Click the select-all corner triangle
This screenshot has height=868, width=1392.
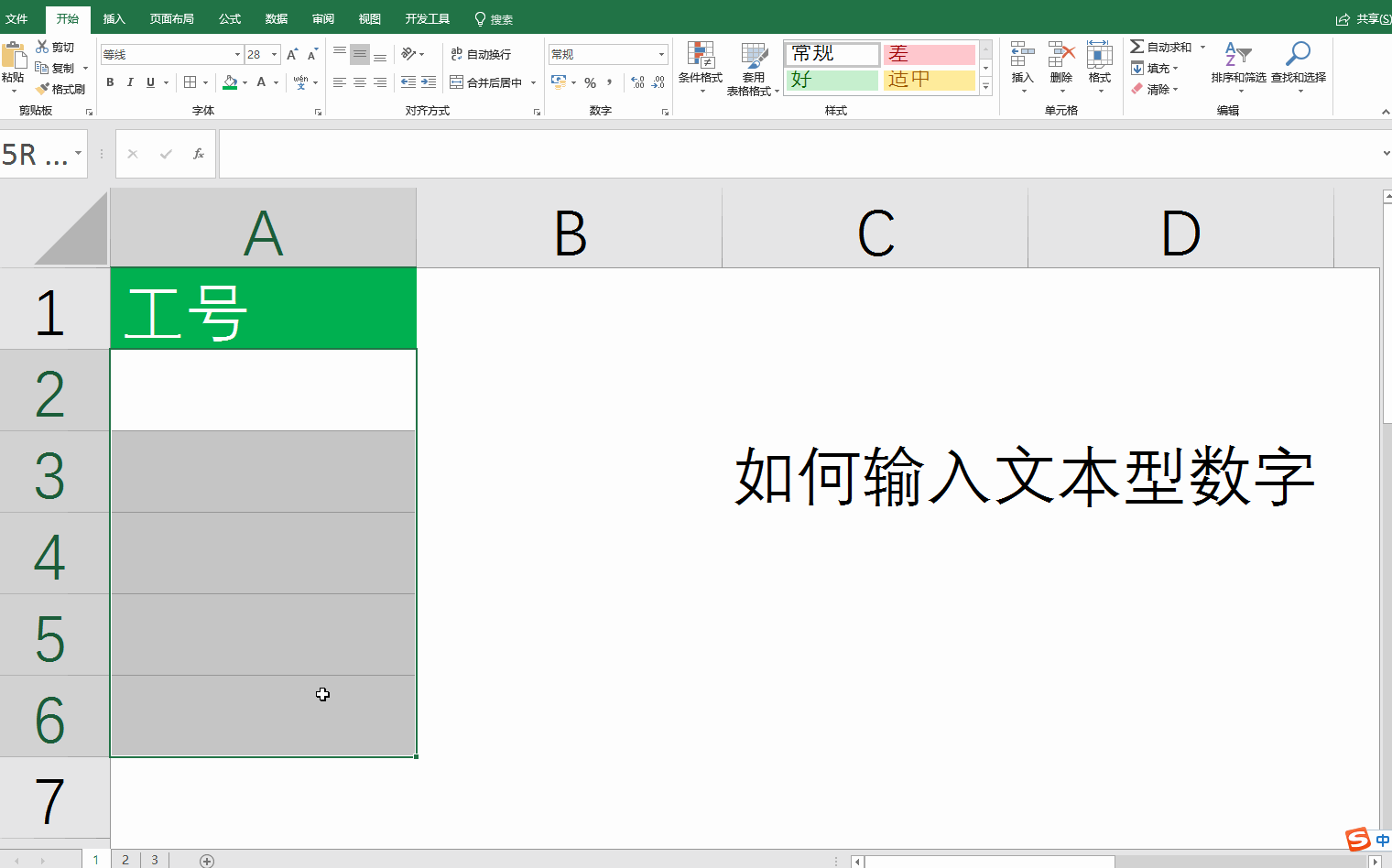pos(71,228)
